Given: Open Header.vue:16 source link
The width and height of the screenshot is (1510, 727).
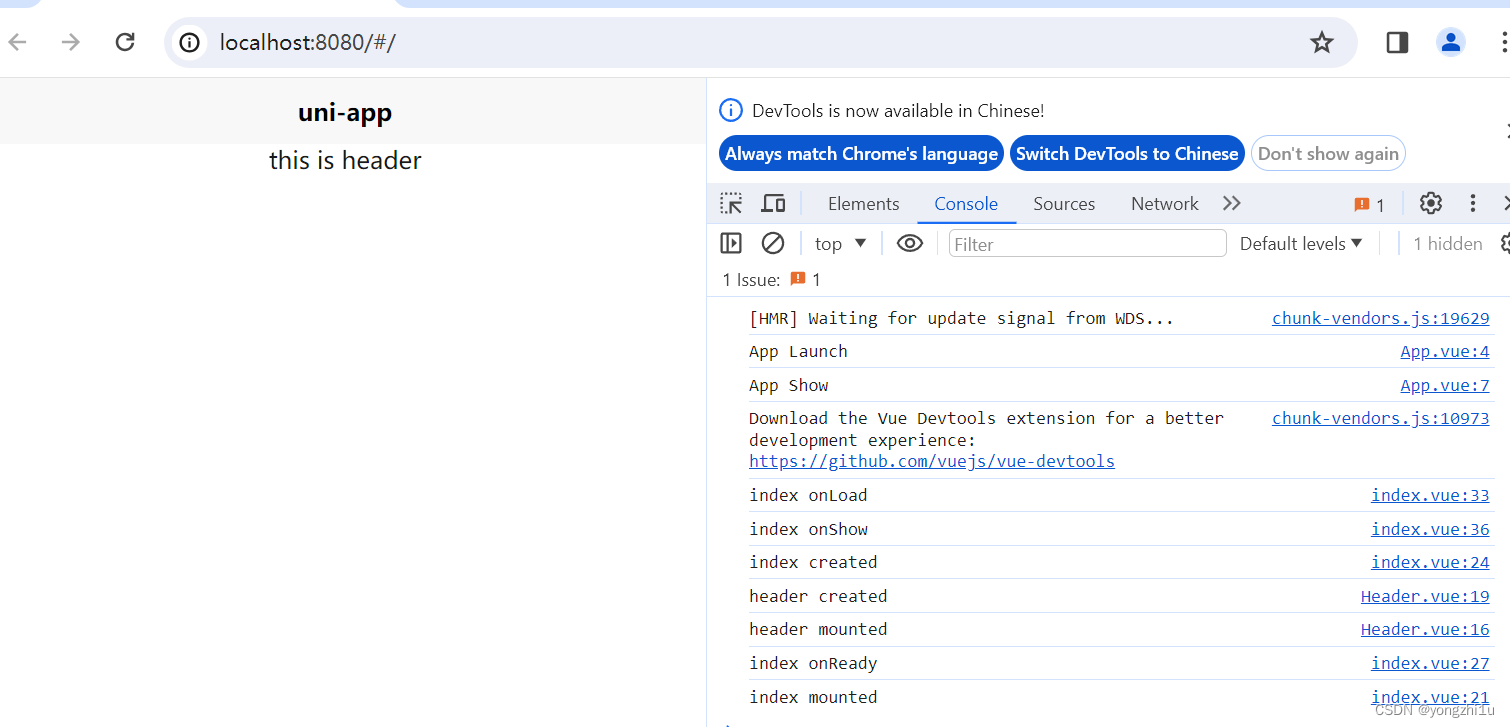Looking at the screenshot, I should point(1425,629).
